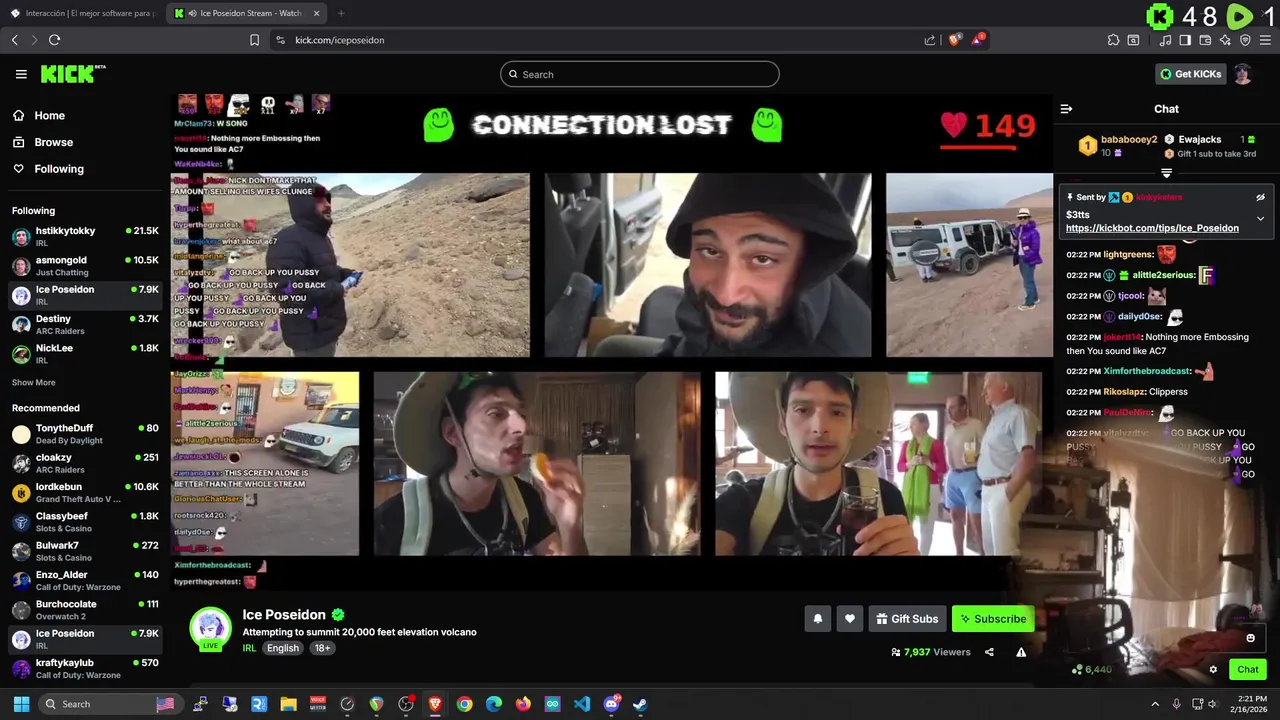Open a new browser tab

click(x=341, y=13)
